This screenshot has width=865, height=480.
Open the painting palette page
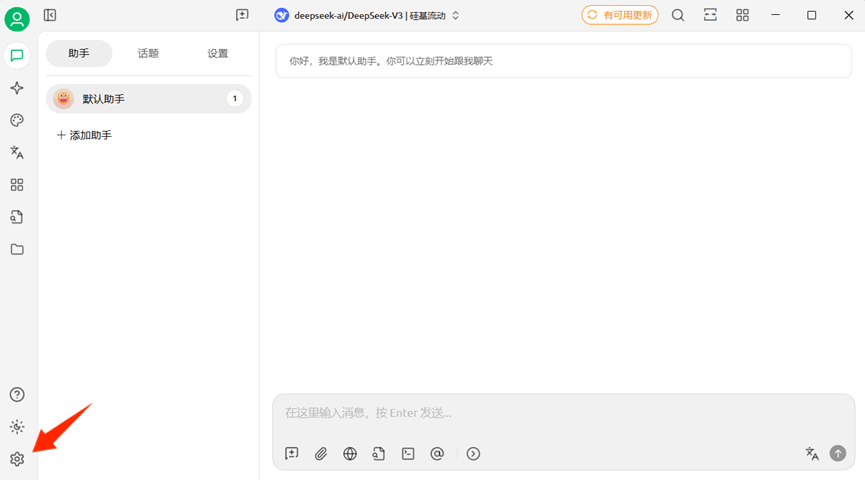(17, 120)
